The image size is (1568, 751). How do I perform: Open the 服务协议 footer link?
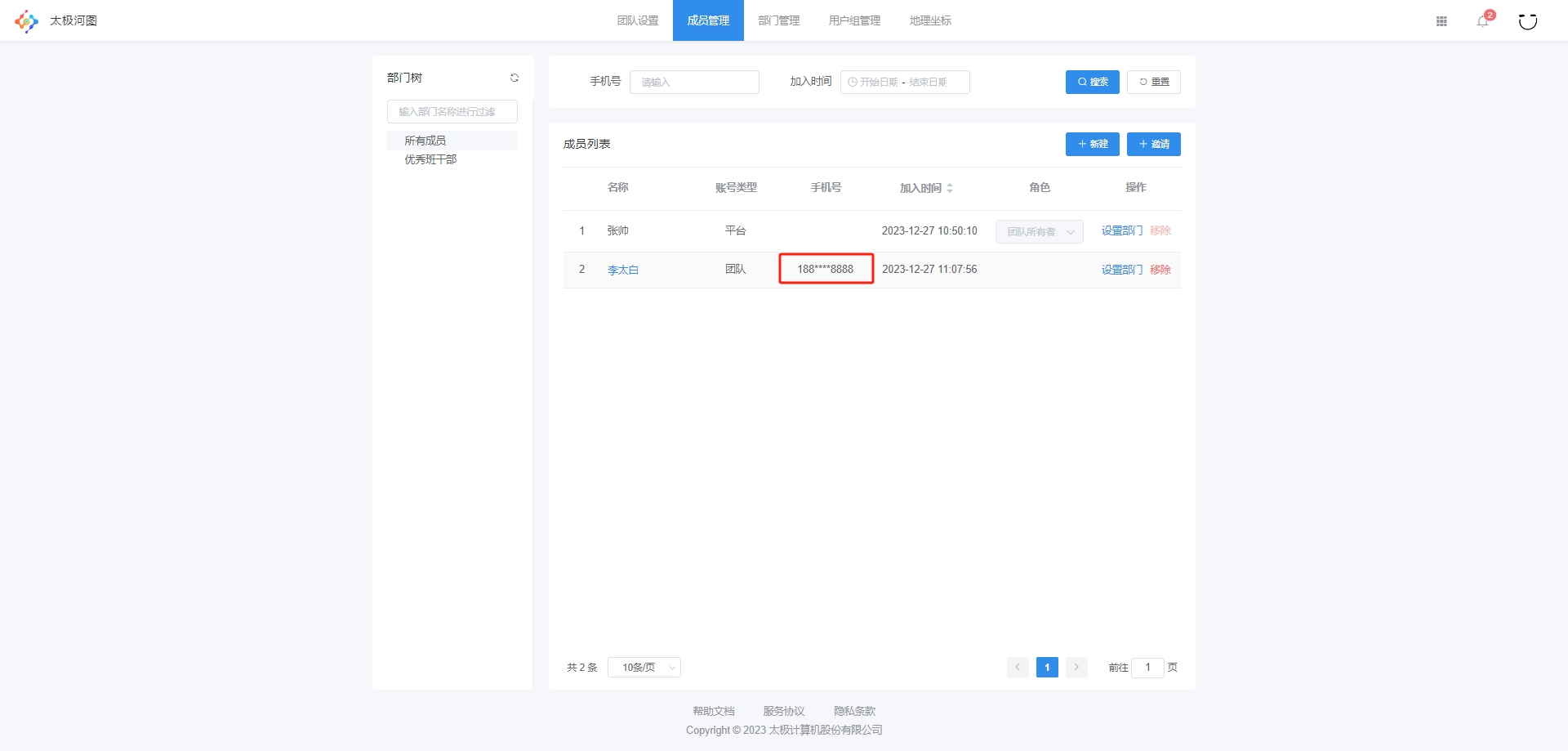pyautogui.click(x=784, y=711)
